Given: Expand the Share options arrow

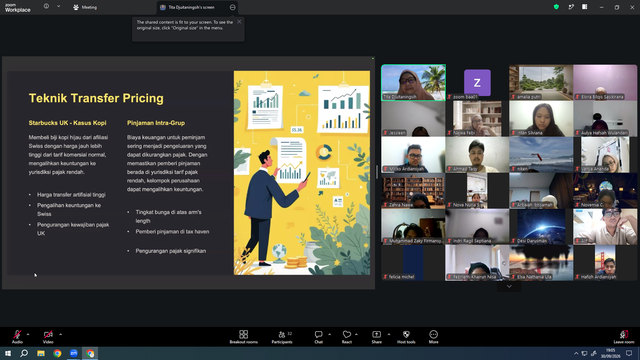Looking at the screenshot, I should (389, 334).
